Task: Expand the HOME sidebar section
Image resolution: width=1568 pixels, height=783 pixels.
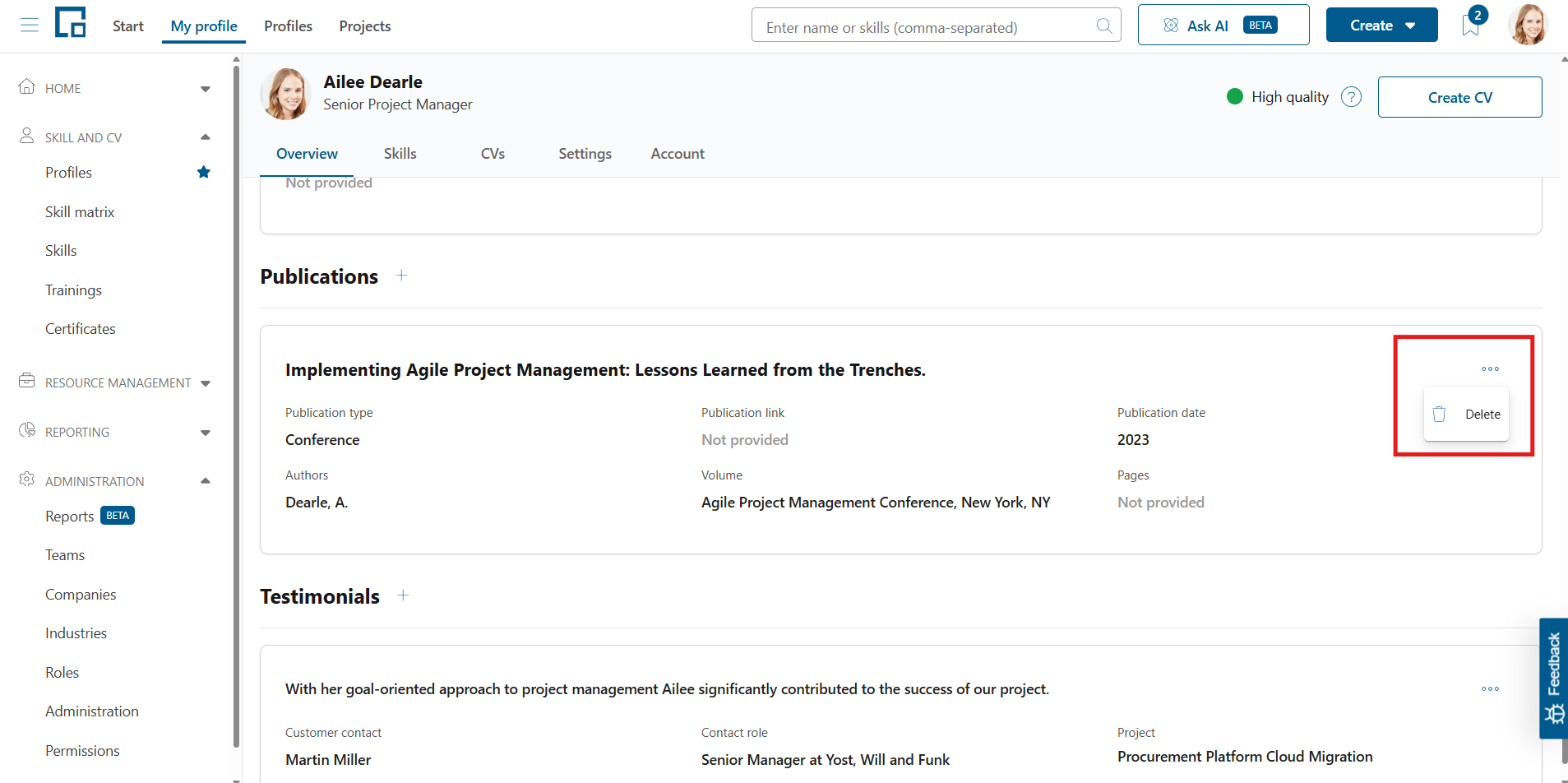Action: pos(206,89)
